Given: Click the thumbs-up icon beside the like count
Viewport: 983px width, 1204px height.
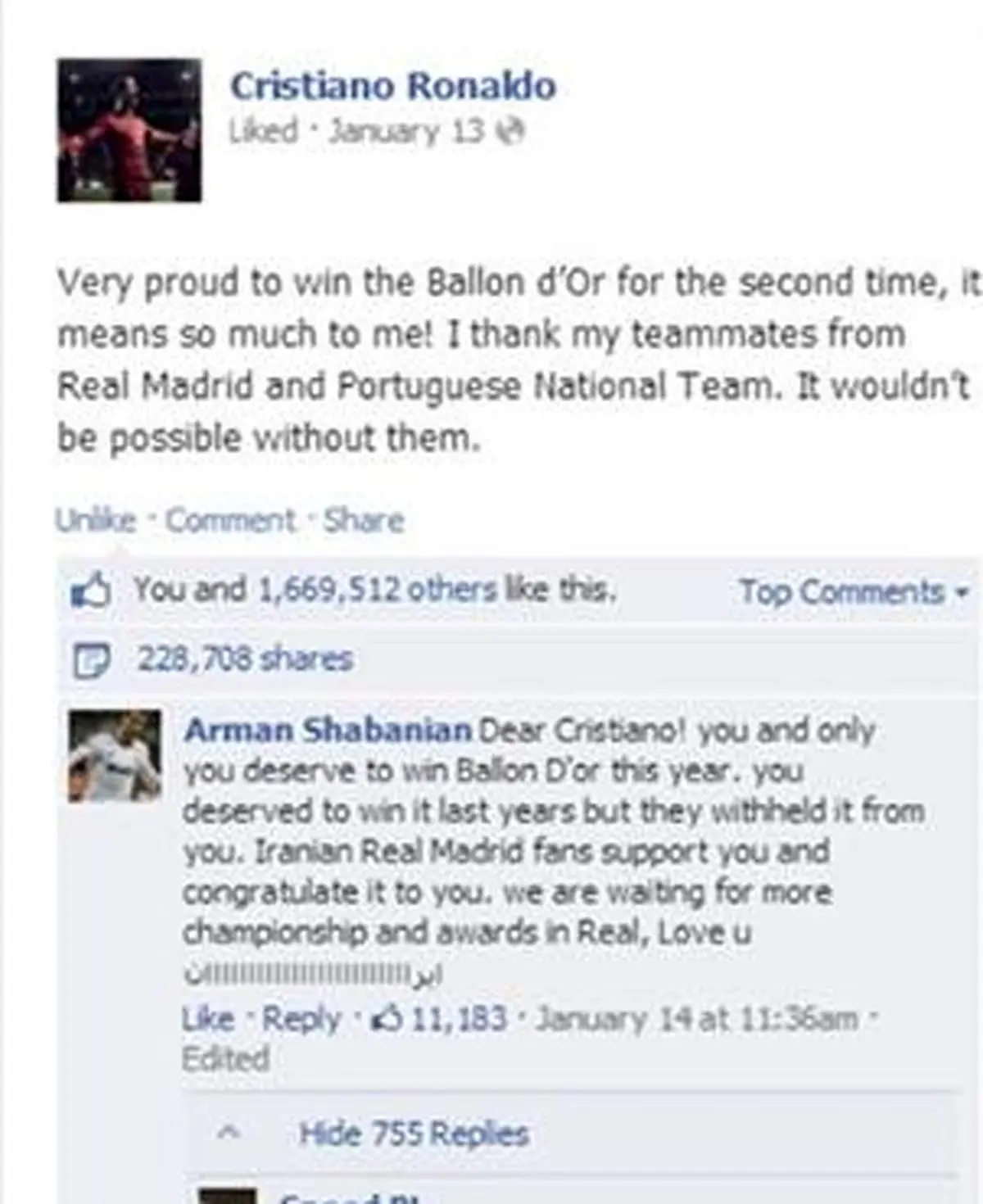Looking at the screenshot, I should click(89, 590).
